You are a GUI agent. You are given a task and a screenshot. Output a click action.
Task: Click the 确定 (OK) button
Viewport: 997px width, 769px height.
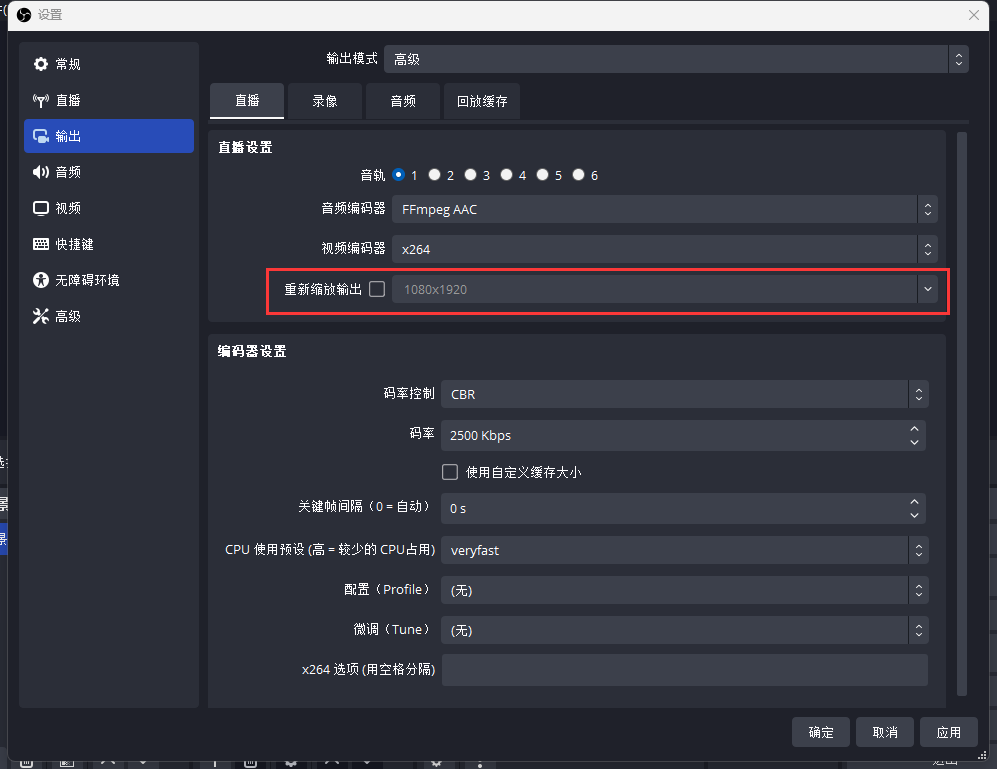click(x=820, y=731)
